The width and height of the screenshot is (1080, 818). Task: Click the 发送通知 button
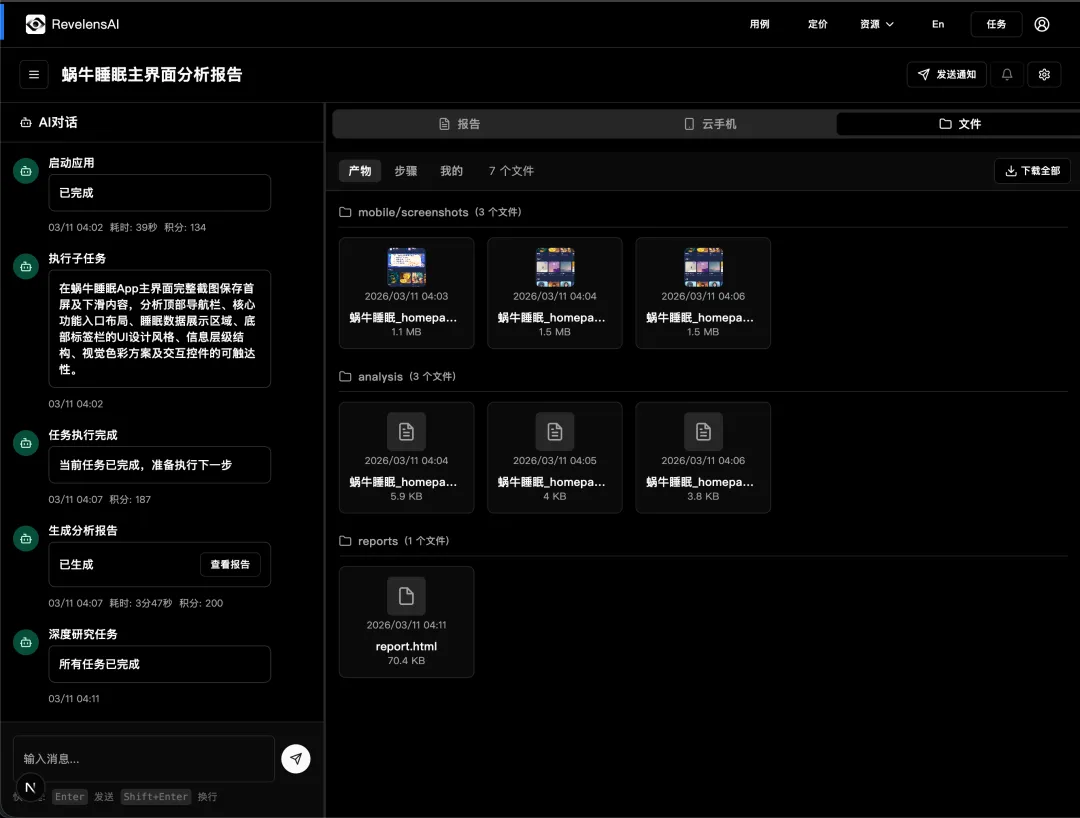click(x=946, y=74)
